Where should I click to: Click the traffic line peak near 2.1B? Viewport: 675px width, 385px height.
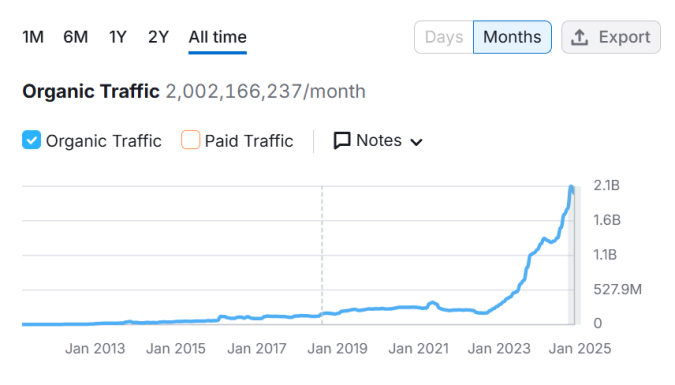pos(571,187)
